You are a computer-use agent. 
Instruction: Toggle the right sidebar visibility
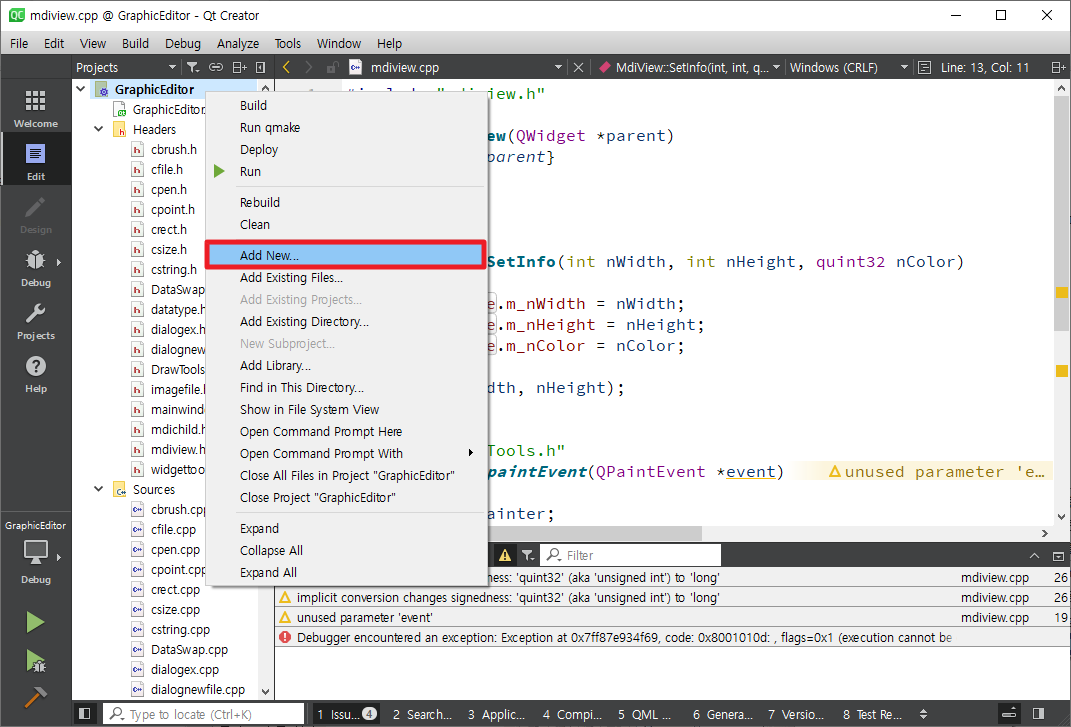click(1038, 713)
